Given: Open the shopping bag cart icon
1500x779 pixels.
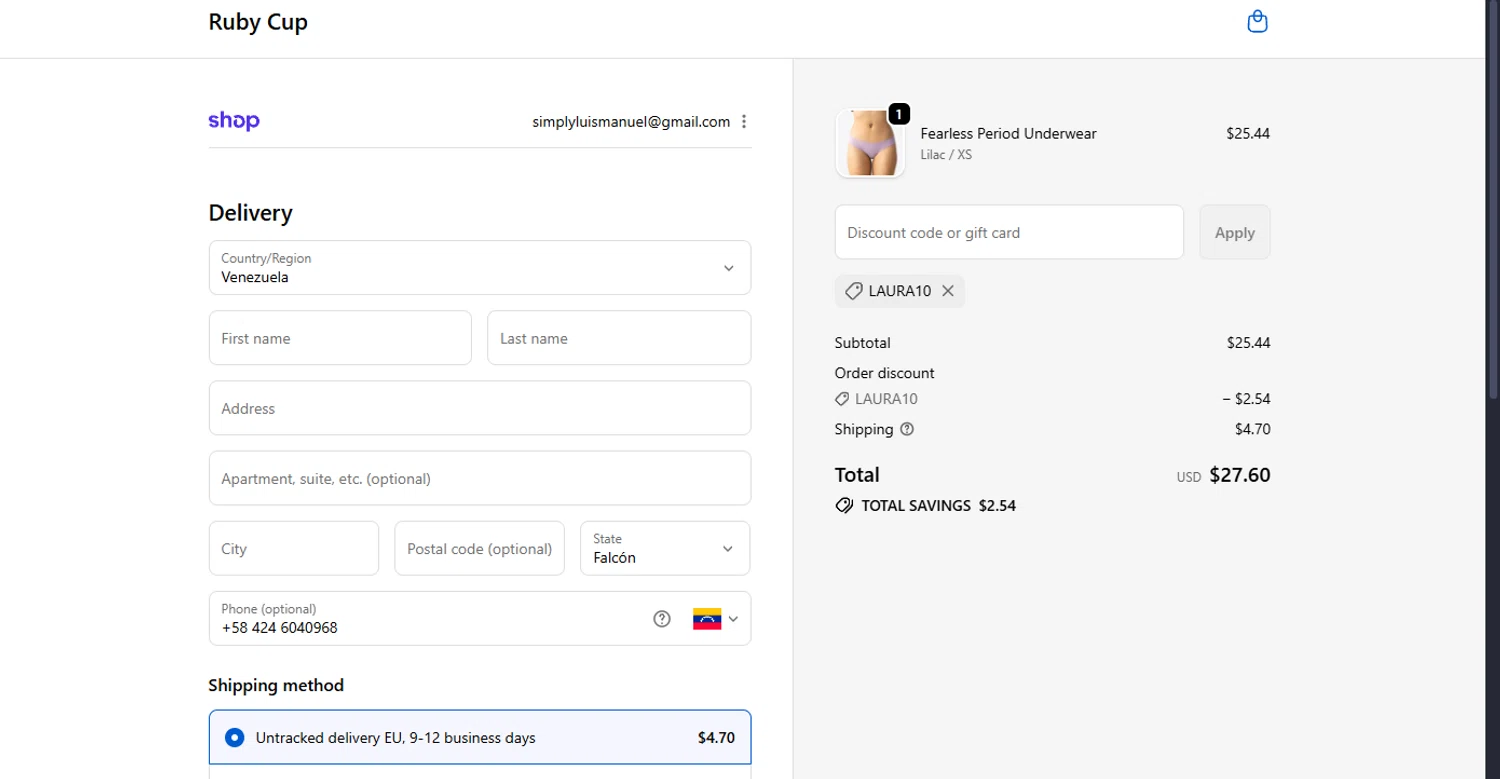Looking at the screenshot, I should [x=1257, y=21].
